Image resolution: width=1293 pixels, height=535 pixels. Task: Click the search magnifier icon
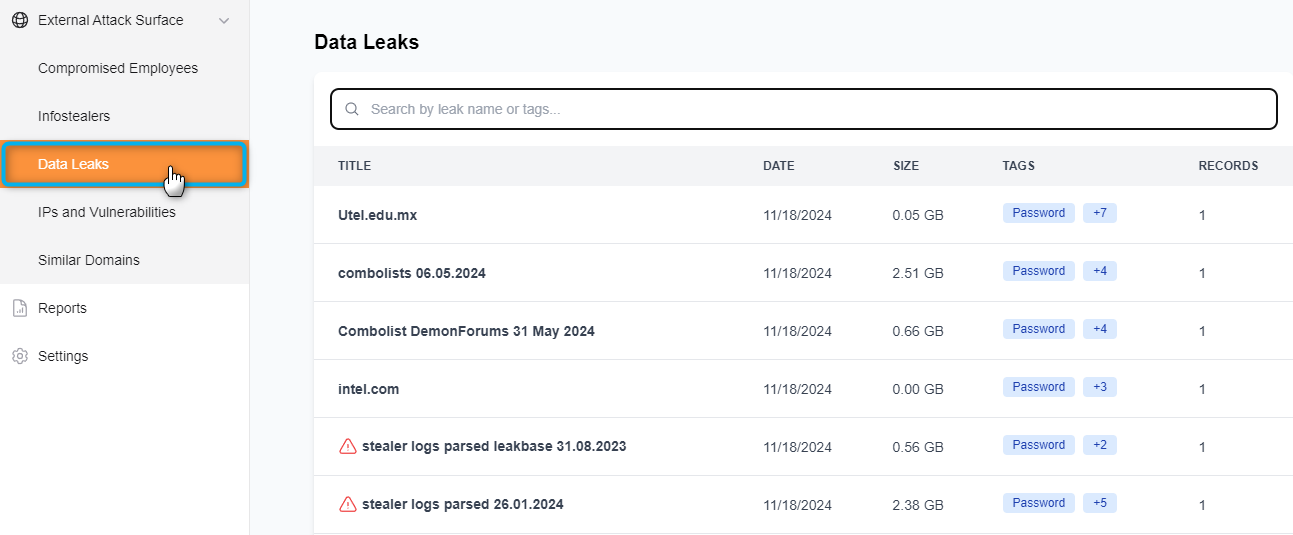pos(352,109)
